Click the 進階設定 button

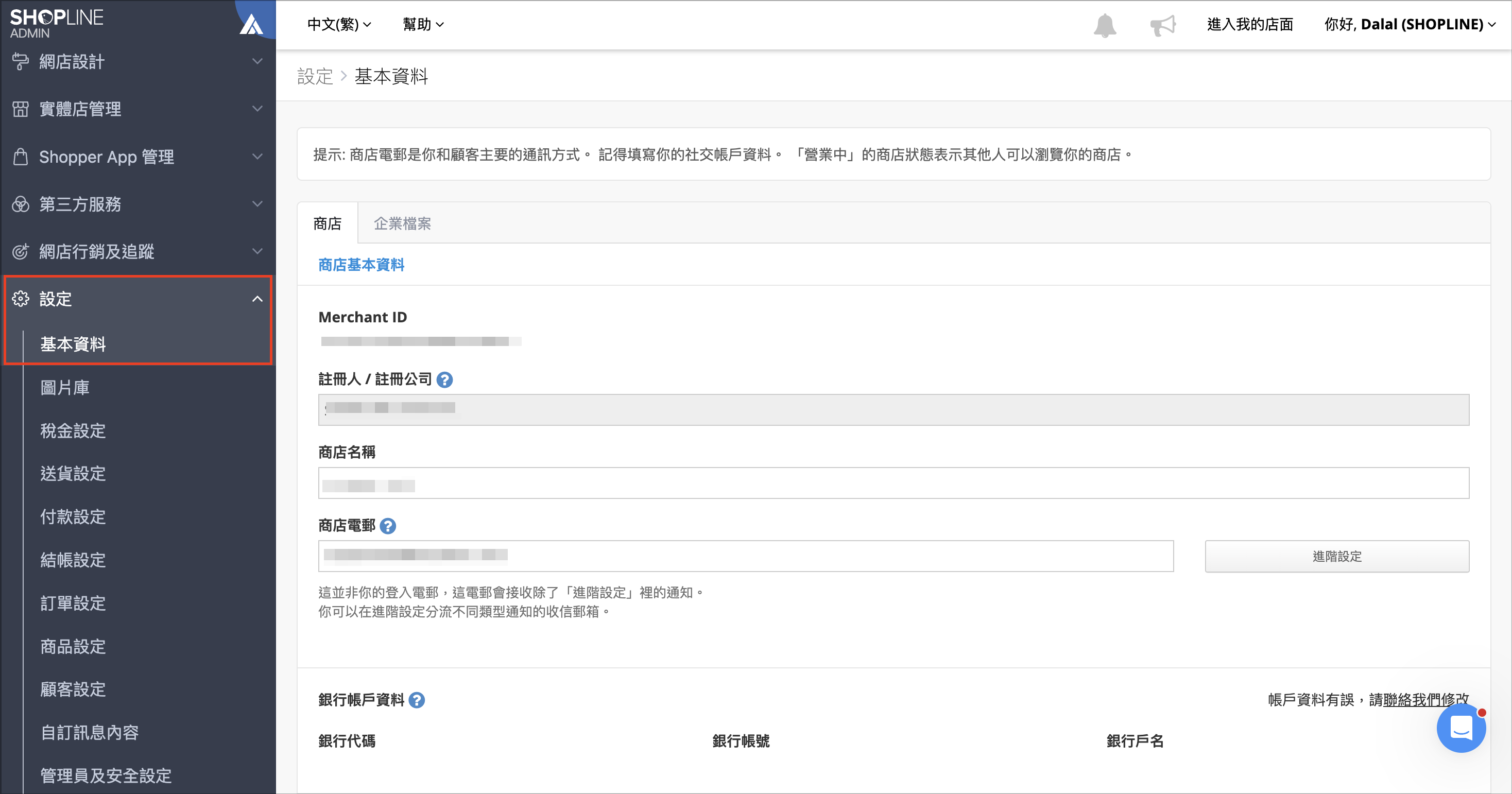(x=1336, y=556)
